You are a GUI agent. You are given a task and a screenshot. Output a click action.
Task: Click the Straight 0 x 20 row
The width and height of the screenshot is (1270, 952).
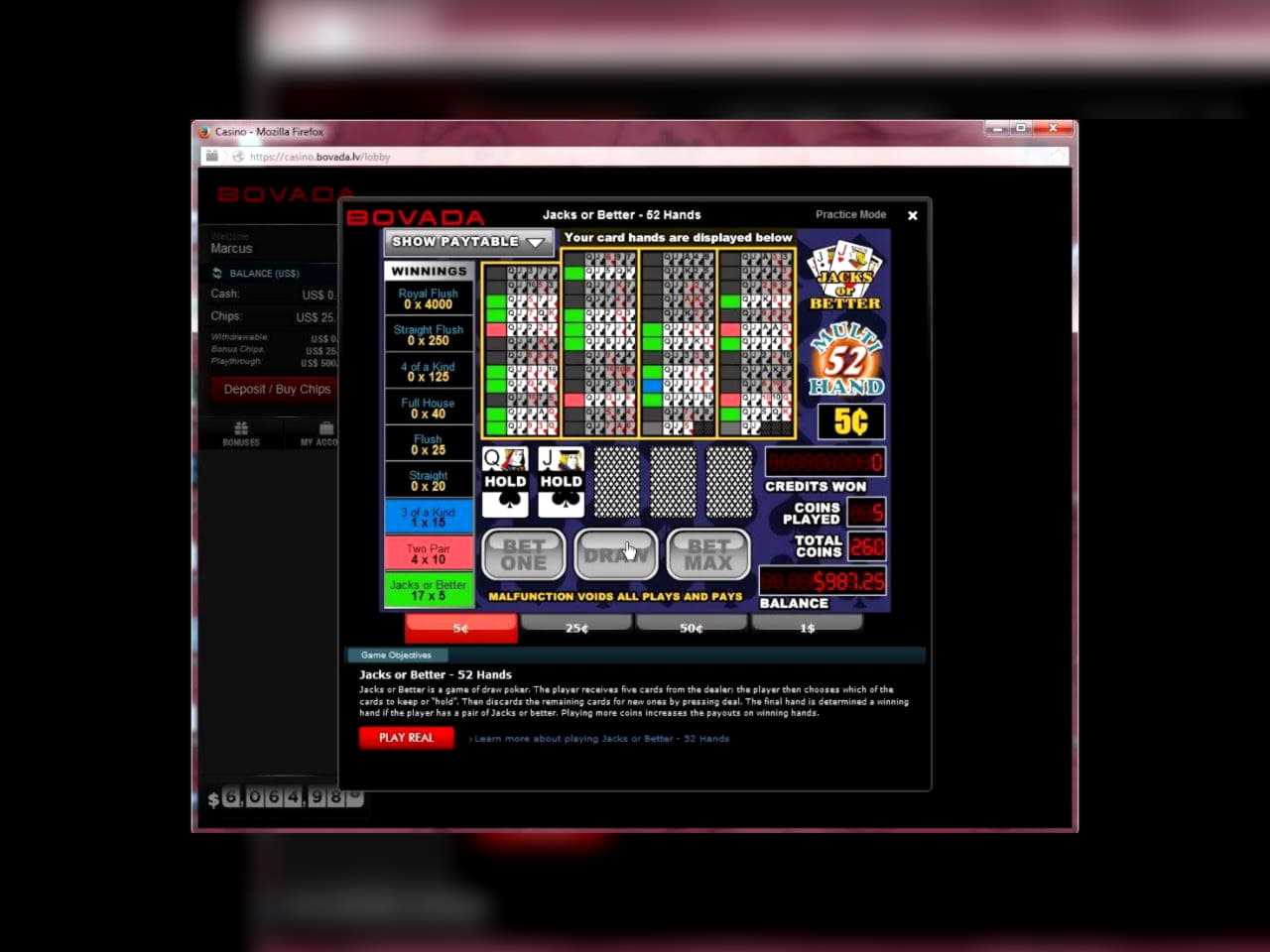tap(429, 481)
